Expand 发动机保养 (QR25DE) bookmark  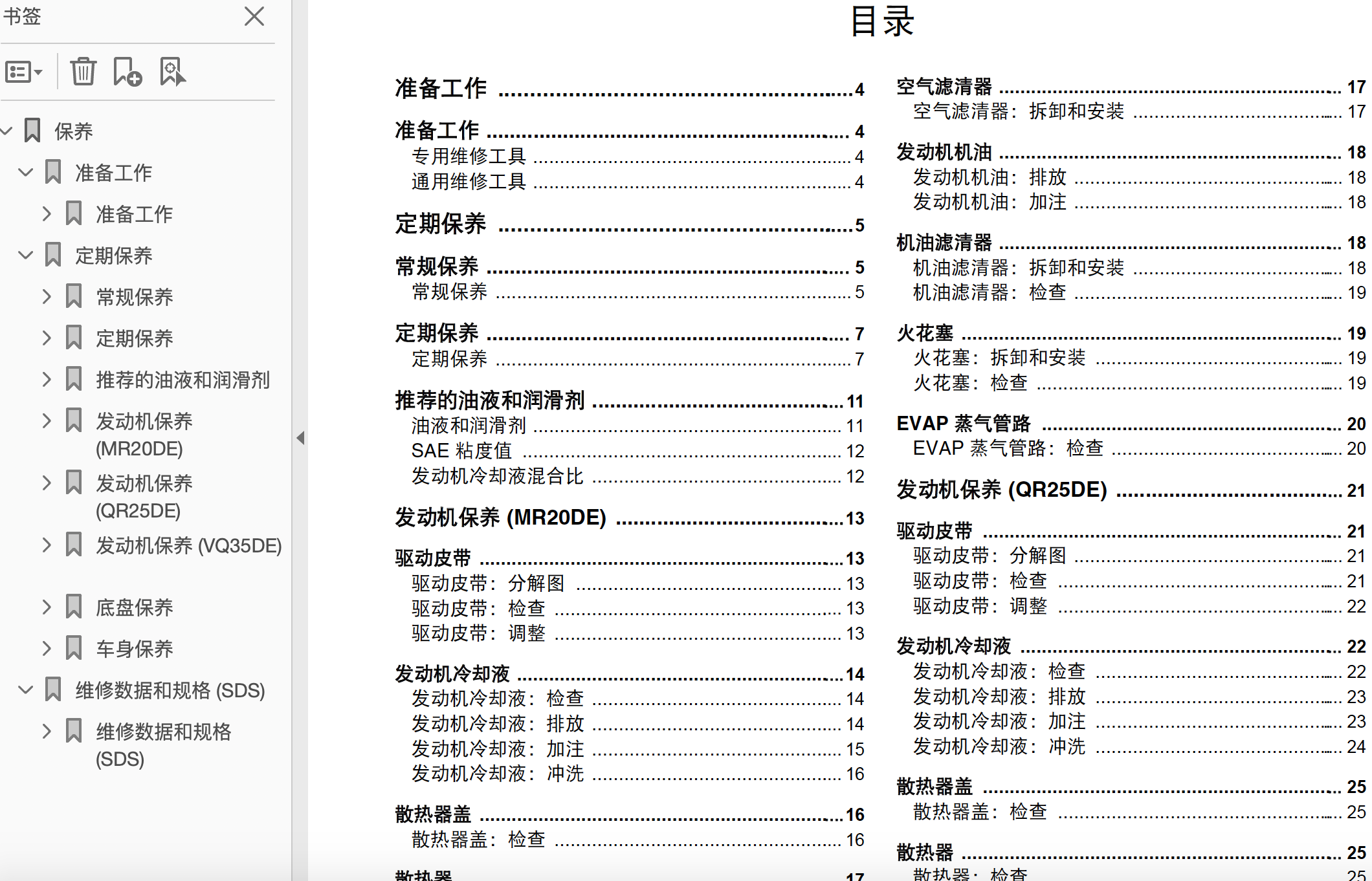tap(47, 483)
